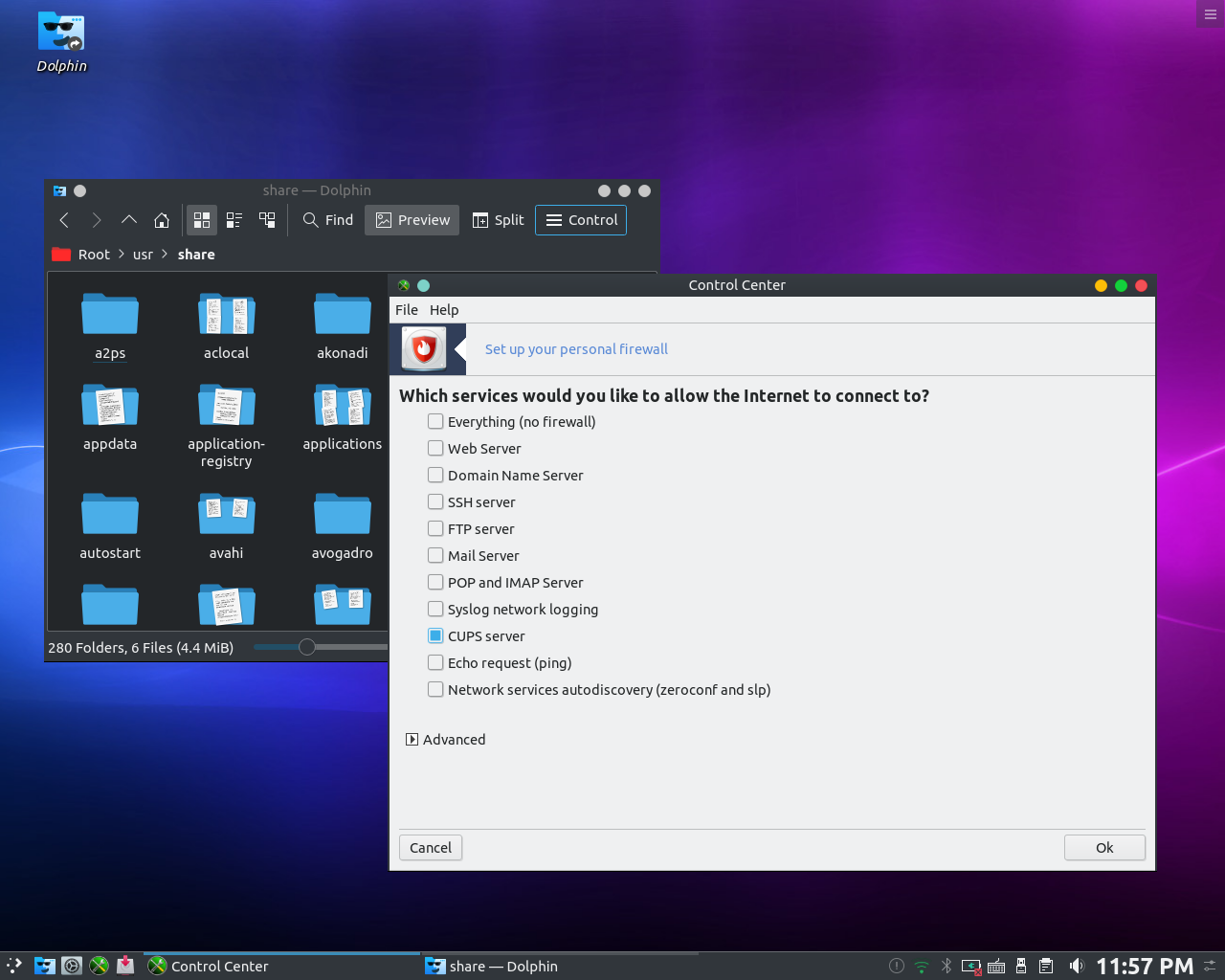This screenshot has width=1225, height=980.
Task: Open the Wi-Fi network tray icon
Action: 922,967
